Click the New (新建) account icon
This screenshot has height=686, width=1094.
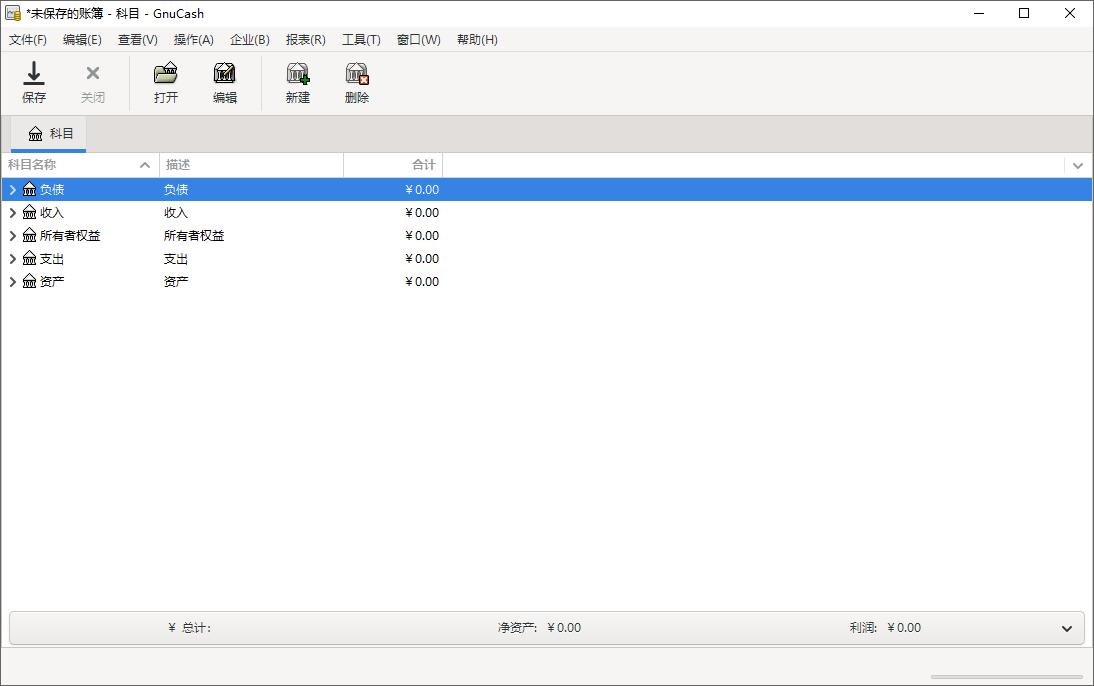298,74
